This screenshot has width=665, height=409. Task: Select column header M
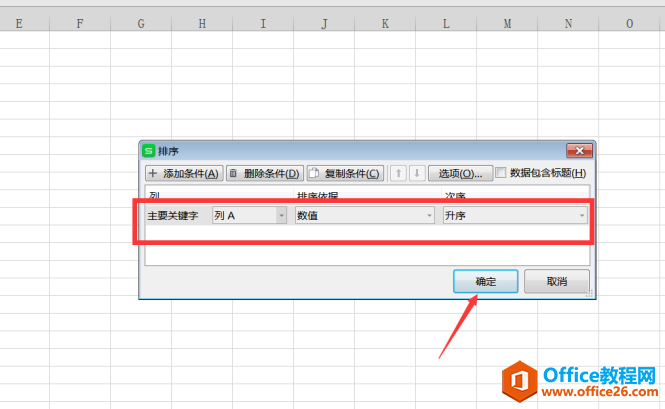point(507,24)
